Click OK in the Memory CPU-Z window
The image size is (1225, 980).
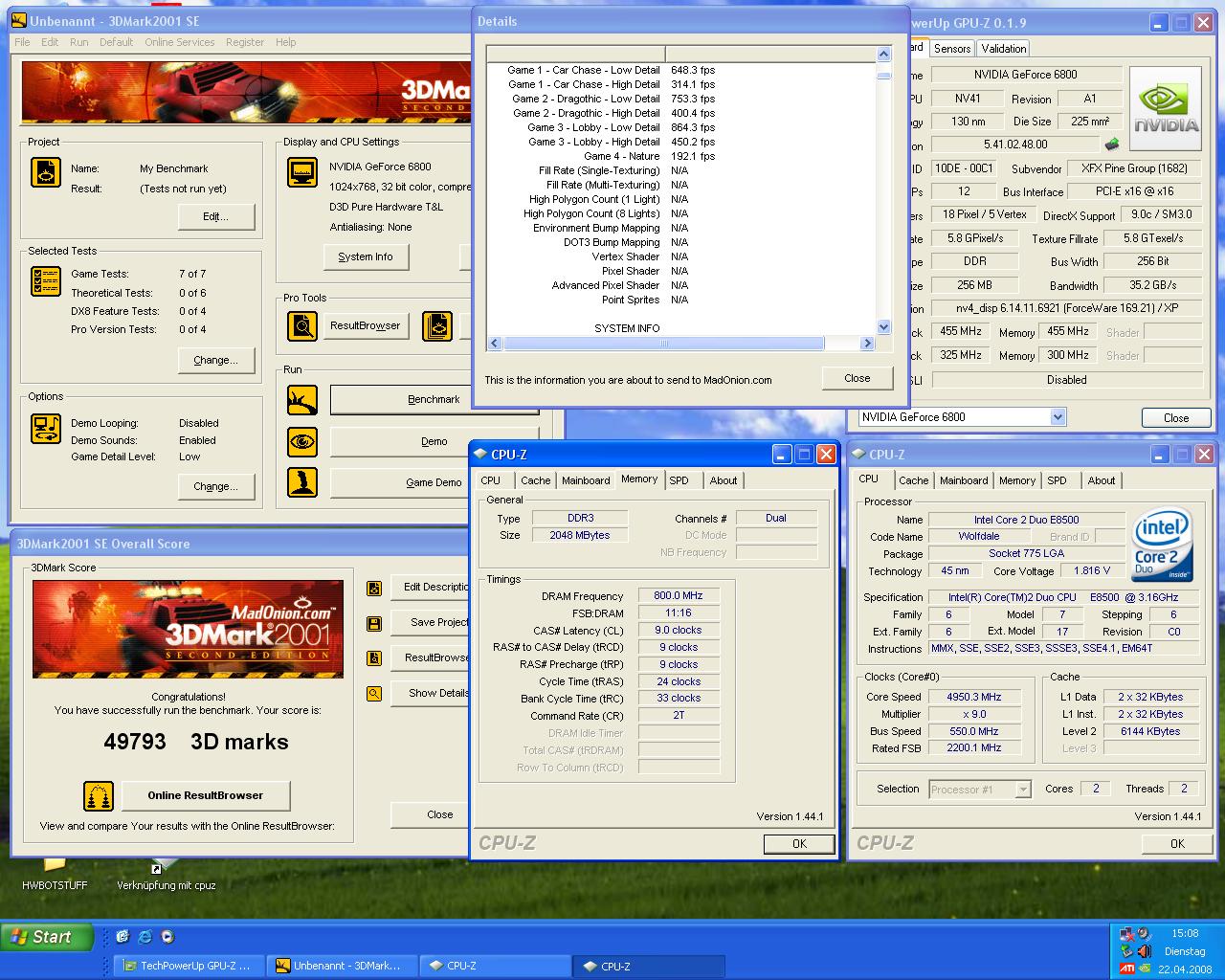click(799, 843)
